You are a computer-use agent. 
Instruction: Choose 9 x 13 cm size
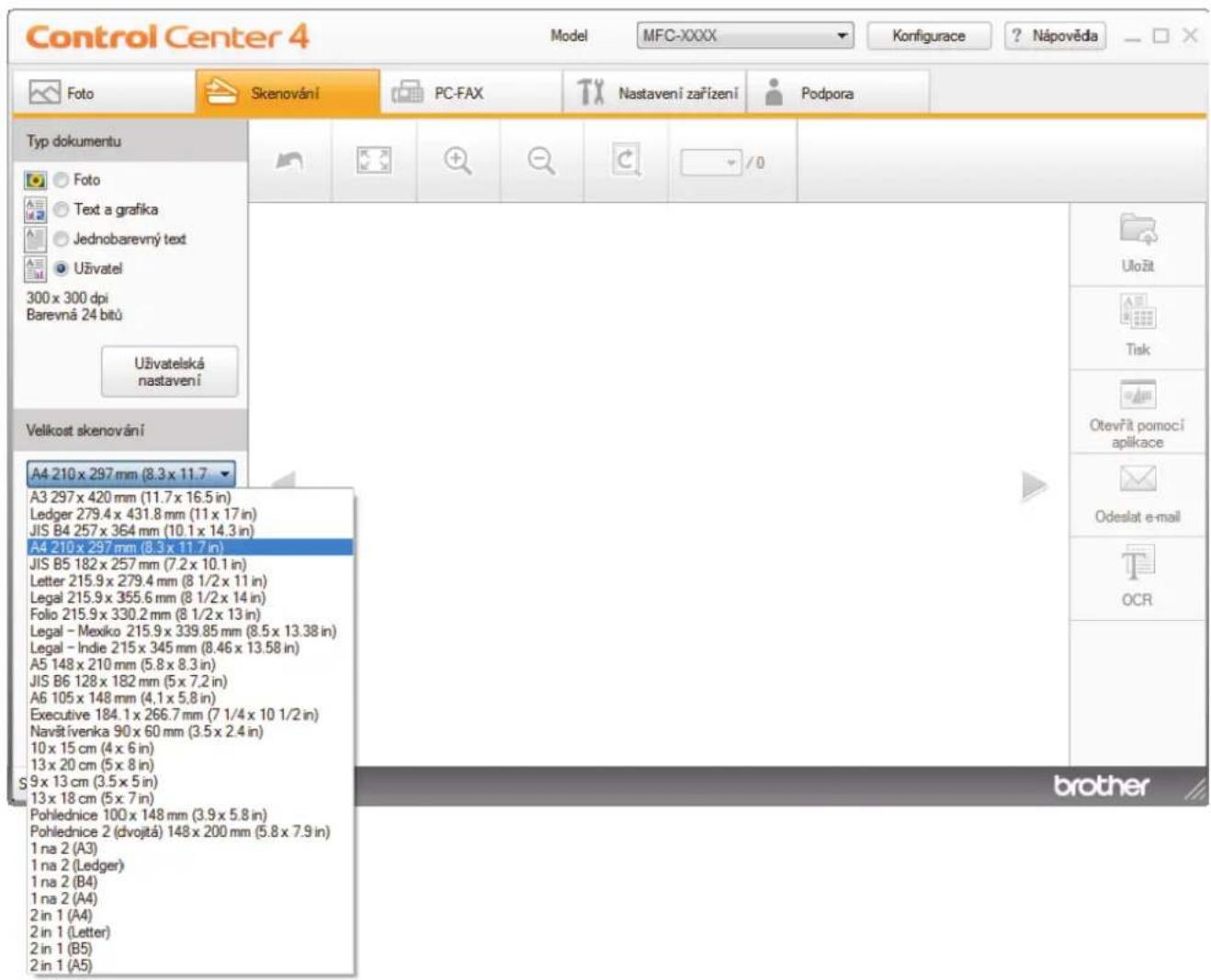tap(190, 781)
